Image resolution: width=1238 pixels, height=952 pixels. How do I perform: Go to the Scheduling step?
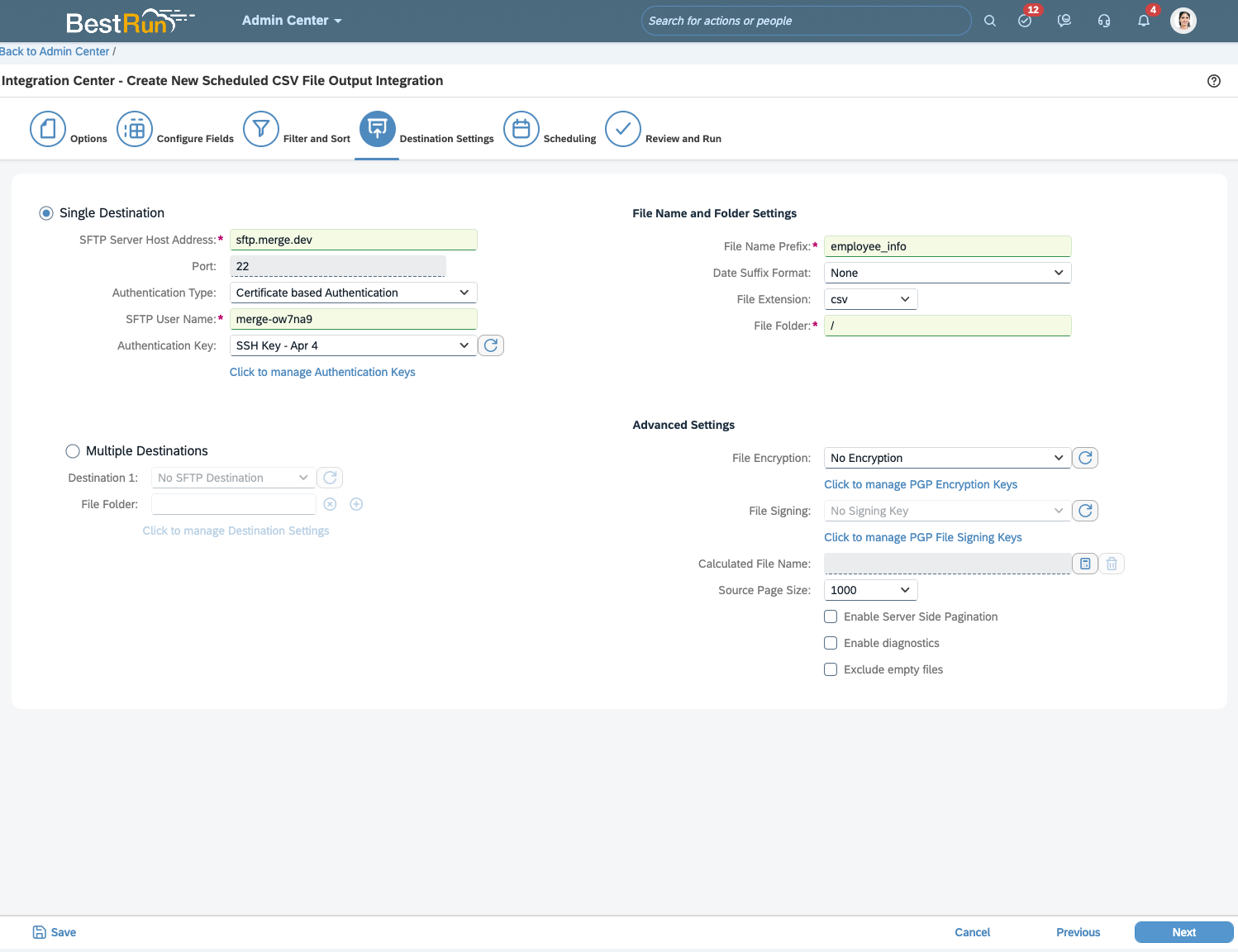click(x=521, y=130)
